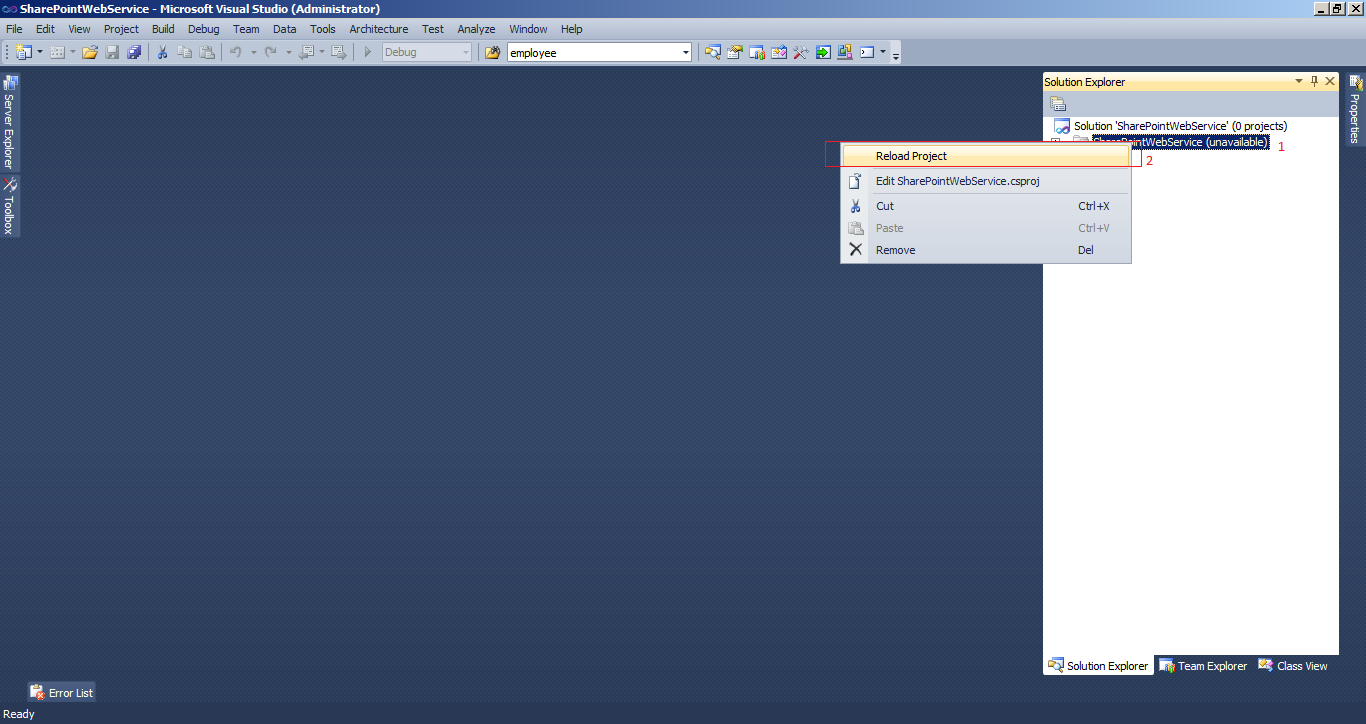The image size is (1366, 724).
Task: Open the Extension Manager toolbar icon
Action: [845, 52]
